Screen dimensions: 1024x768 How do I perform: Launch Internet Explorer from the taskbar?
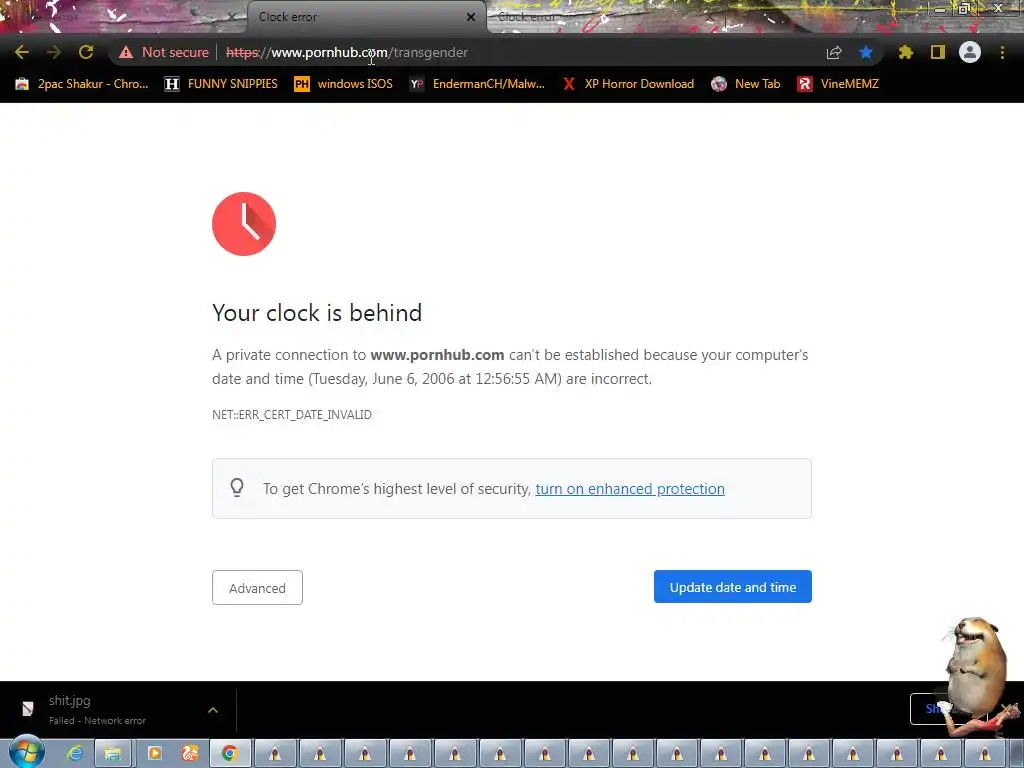[75, 754]
